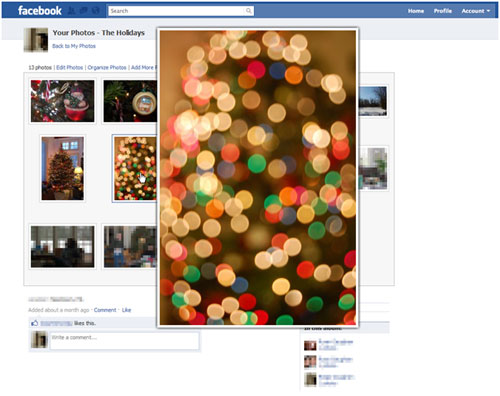Click the thumbs-up like icon
Viewport: 500px width, 396px height.
coord(35,323)
